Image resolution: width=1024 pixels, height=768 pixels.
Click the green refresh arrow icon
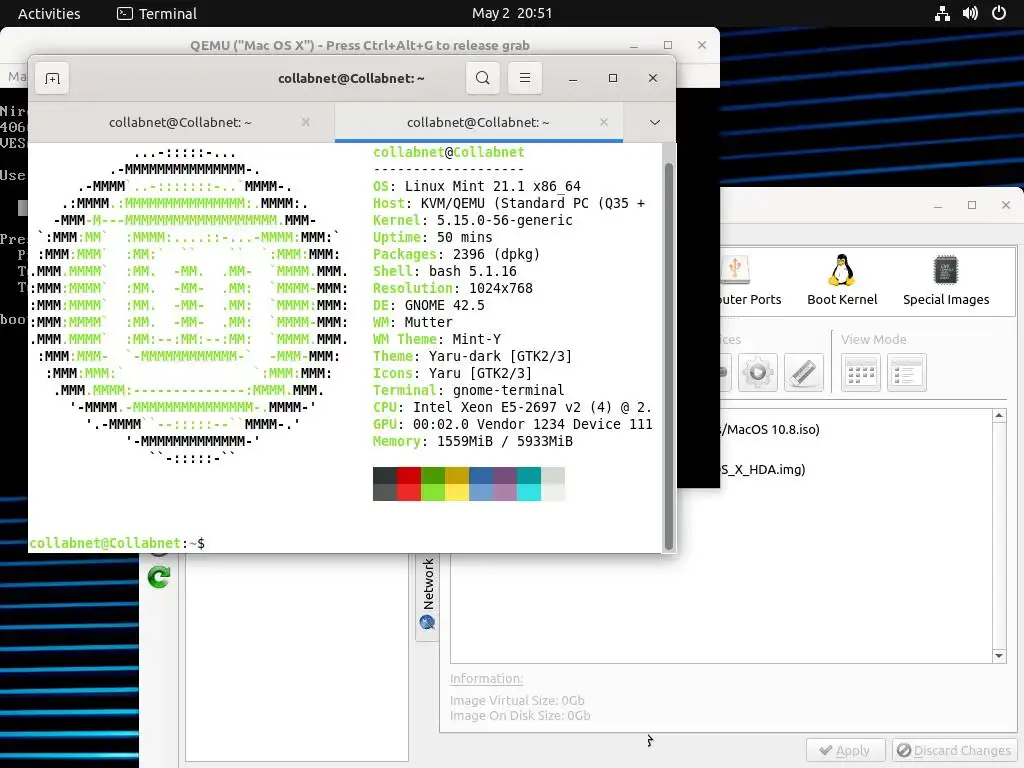159,577
